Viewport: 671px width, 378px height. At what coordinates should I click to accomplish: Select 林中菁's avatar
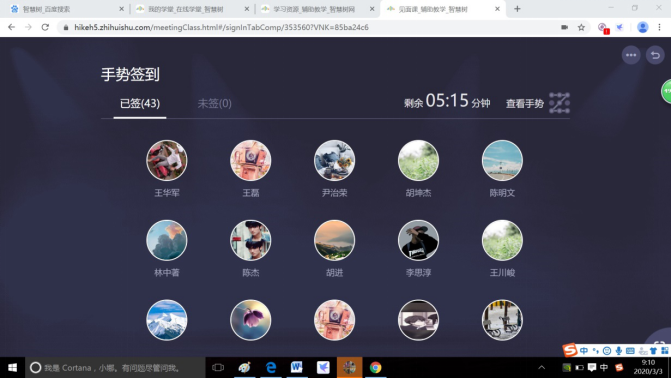167,240
